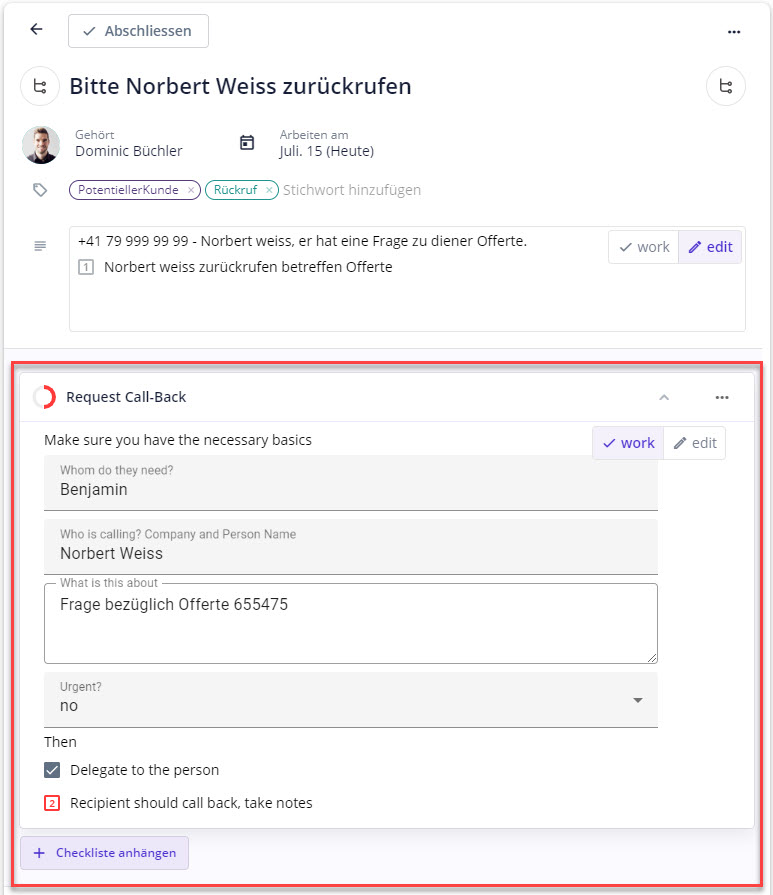Viewport: 773px width, 895px height.
Task: Check "Recipient should call back, take notes"
Action: point(53,802)
